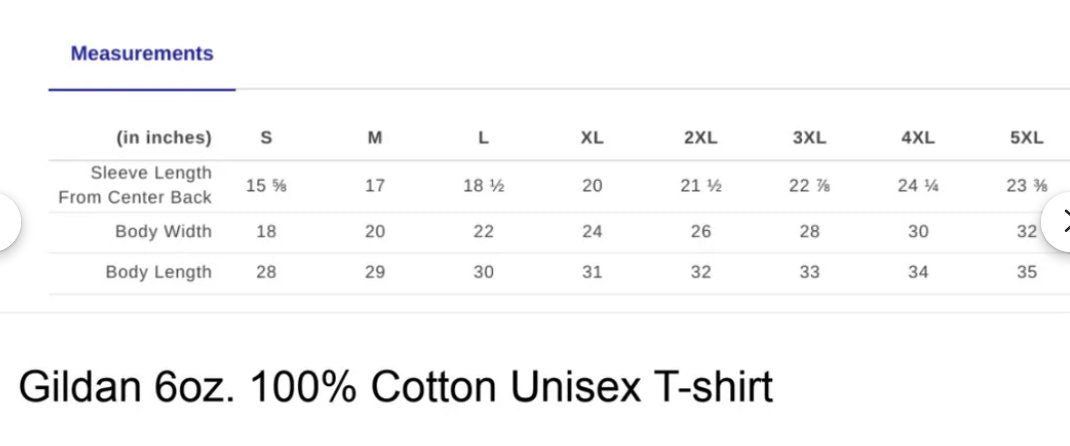
Task: Click the XL size column header
Action: 592,138
